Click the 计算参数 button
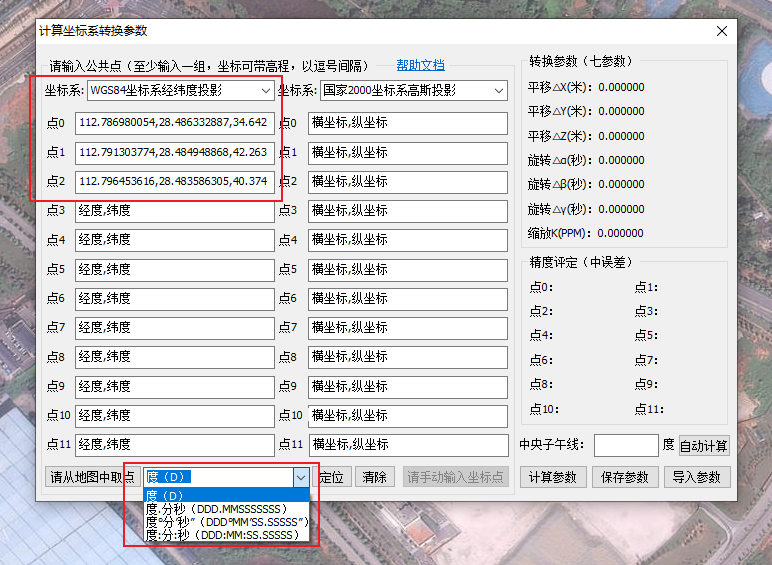This screenshot has height=565, width=772. [x=553, y=477]
